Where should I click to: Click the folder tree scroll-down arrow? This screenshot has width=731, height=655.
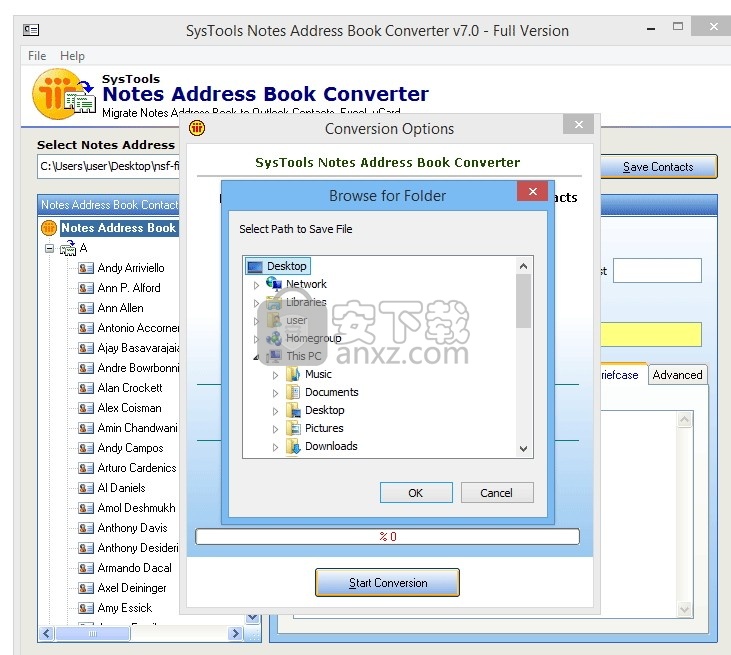(x=523, y=448)
